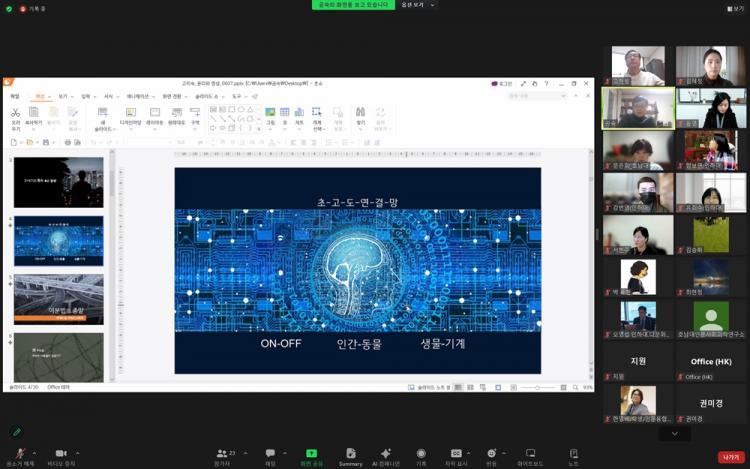Expand reactions options arrow

[504, 453]
